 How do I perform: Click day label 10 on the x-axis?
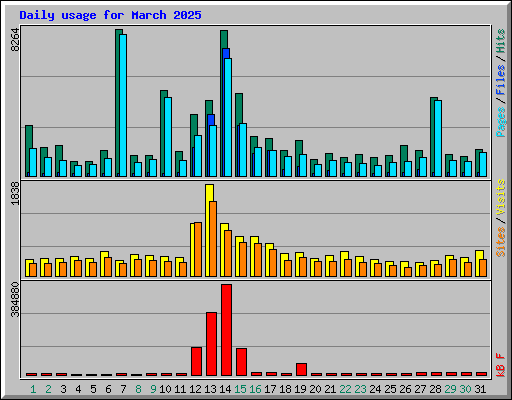165,389
